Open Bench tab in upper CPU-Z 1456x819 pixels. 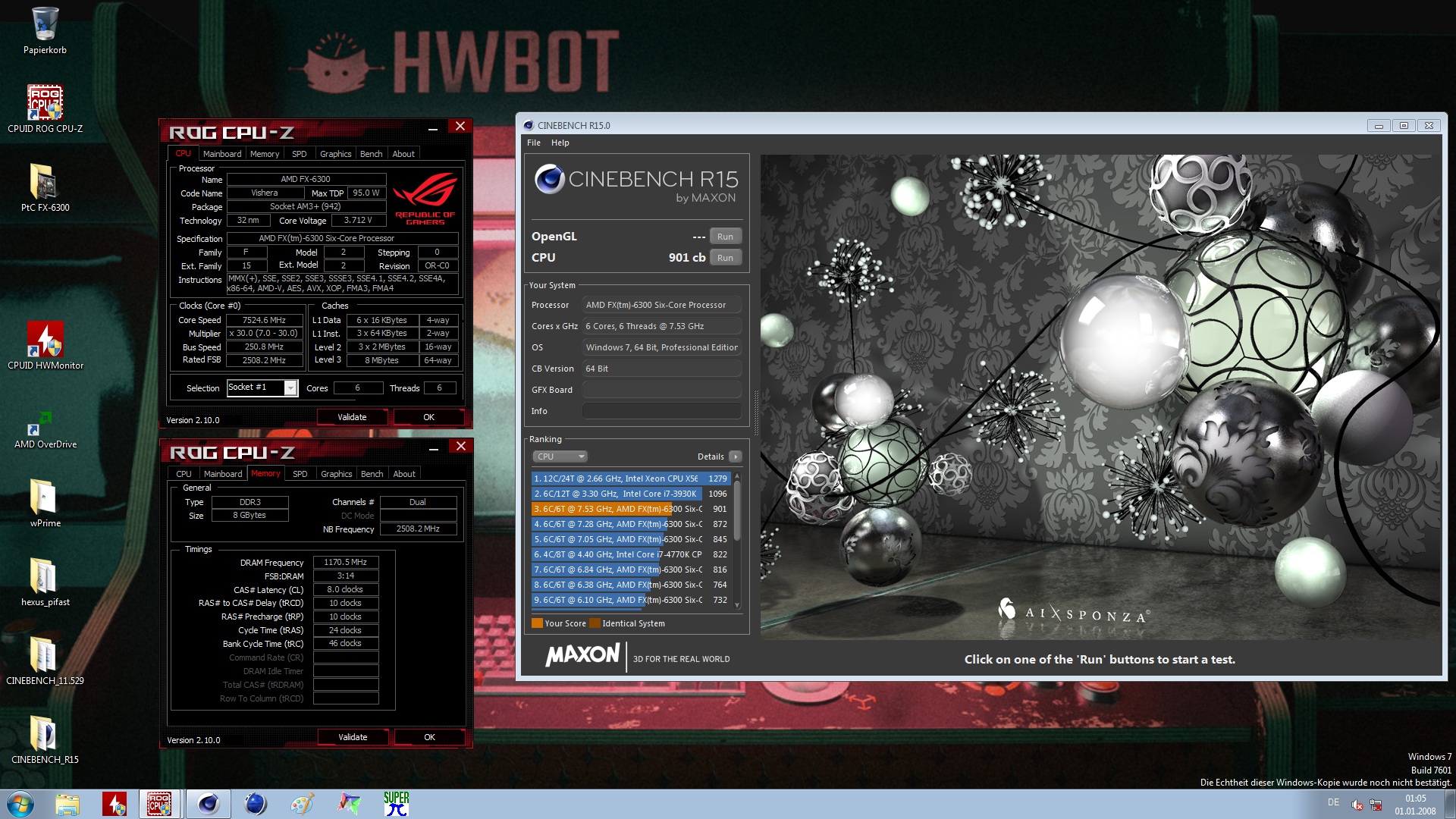pyautogui.click(x=372, y=154)
